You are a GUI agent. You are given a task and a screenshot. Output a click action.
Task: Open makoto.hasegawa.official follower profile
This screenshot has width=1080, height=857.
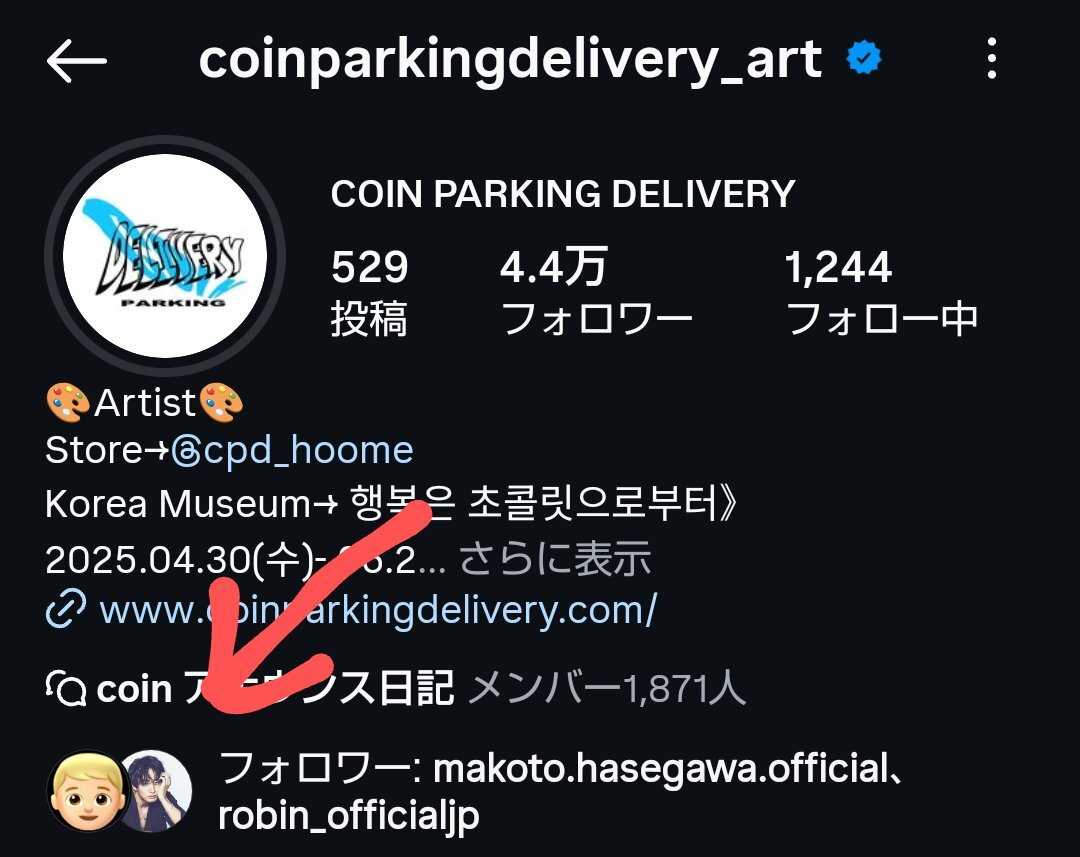[661, 768]
